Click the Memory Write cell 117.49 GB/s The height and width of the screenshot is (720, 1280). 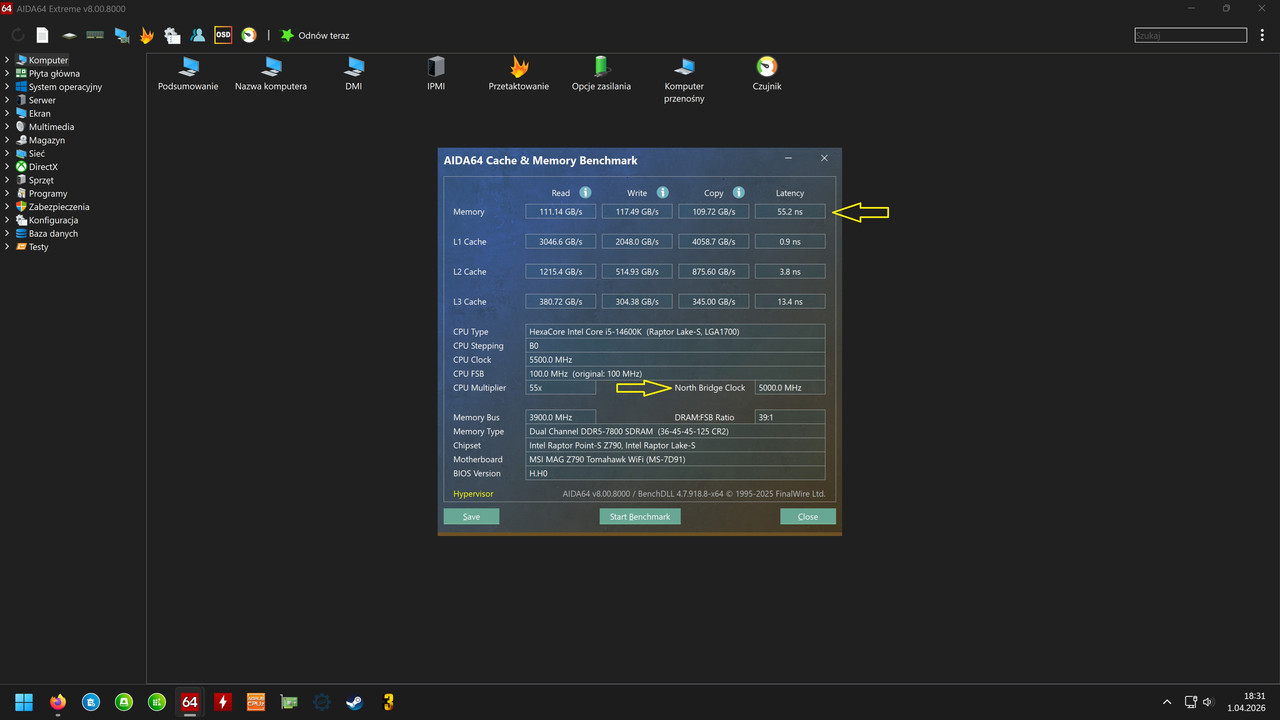637,212
